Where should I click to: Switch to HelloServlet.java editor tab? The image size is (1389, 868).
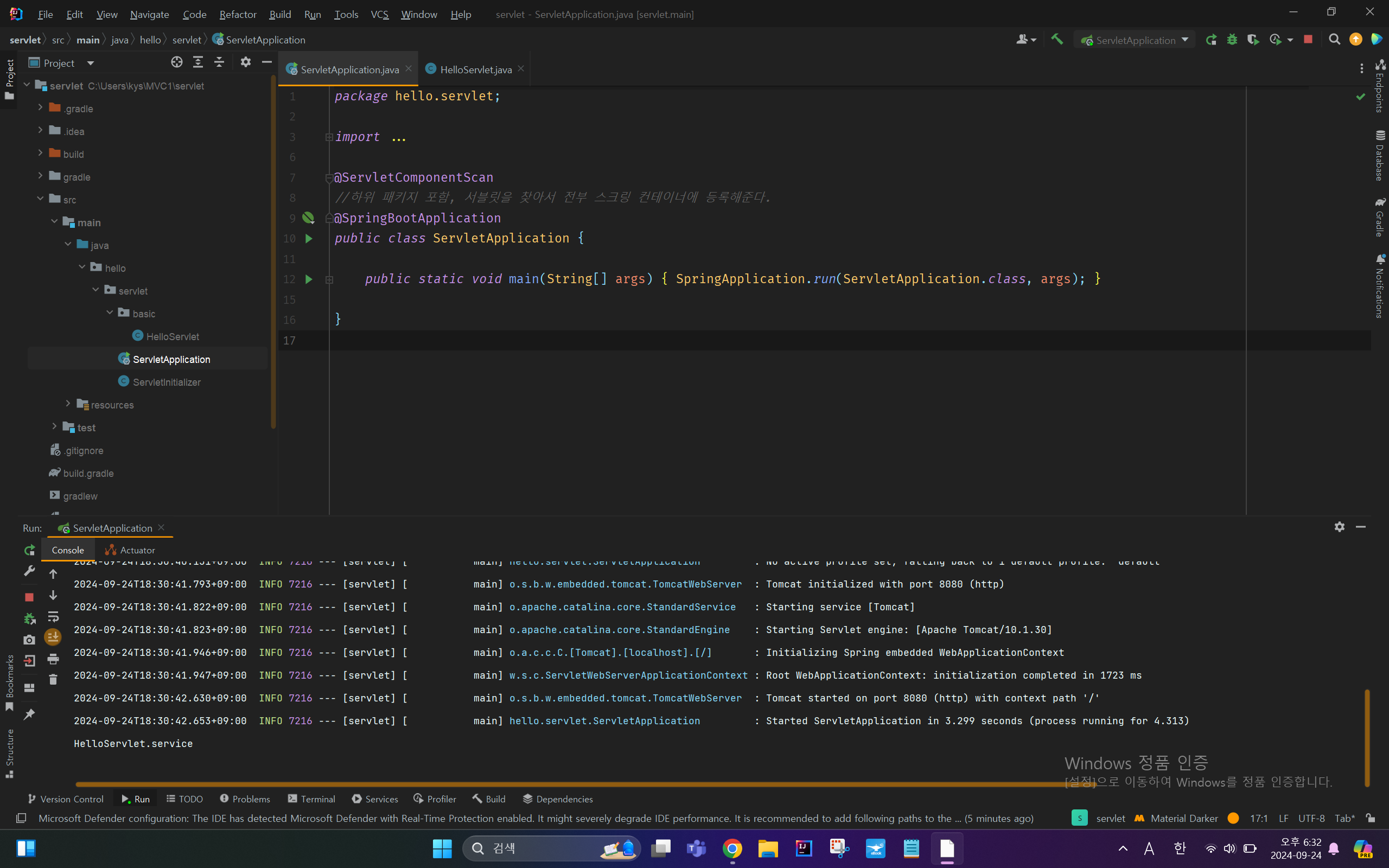point(475,69)
